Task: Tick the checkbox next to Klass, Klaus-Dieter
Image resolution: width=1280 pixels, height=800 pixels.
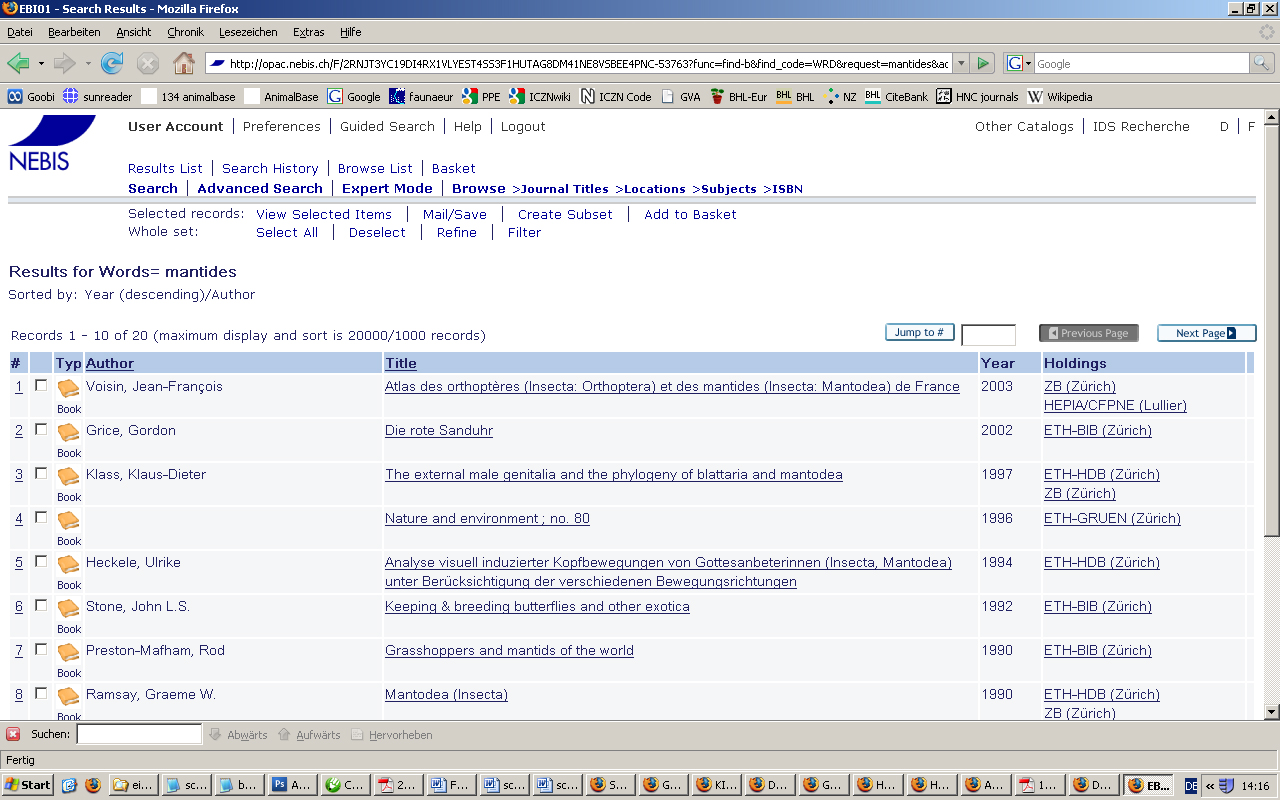Action: pyautogui.click(x=41, y=473)
